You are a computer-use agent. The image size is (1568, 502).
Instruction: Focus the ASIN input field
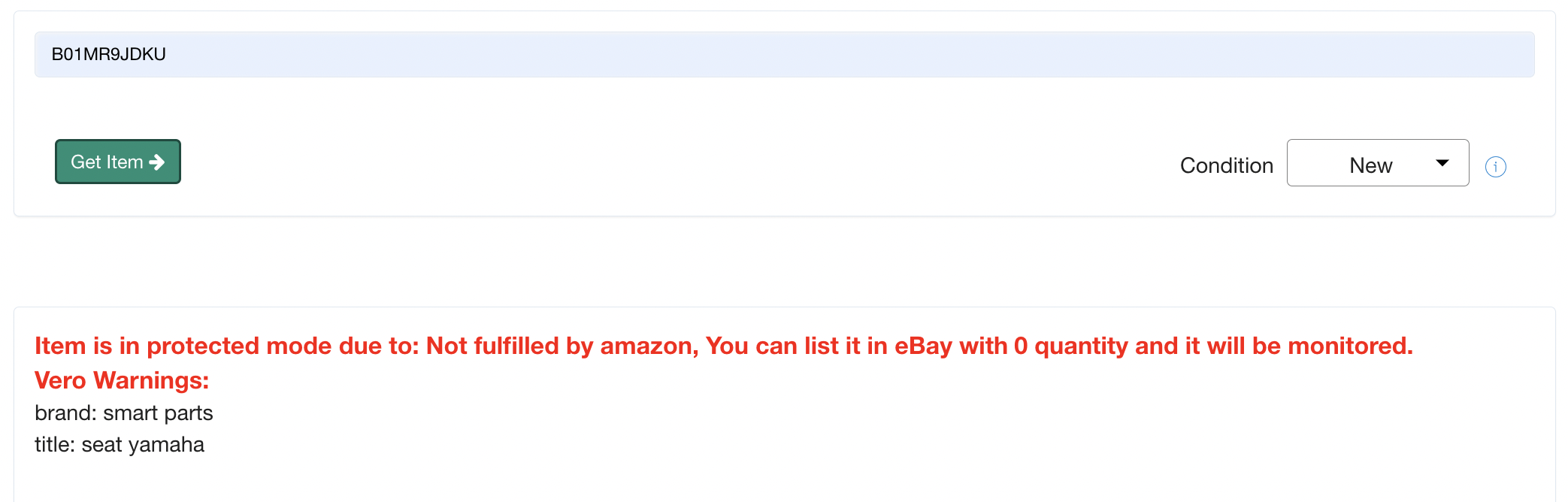point(783,54)
